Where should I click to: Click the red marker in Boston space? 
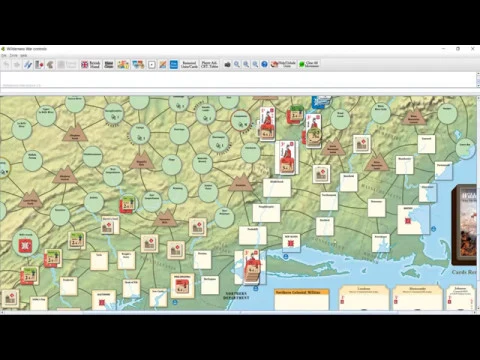408,221
